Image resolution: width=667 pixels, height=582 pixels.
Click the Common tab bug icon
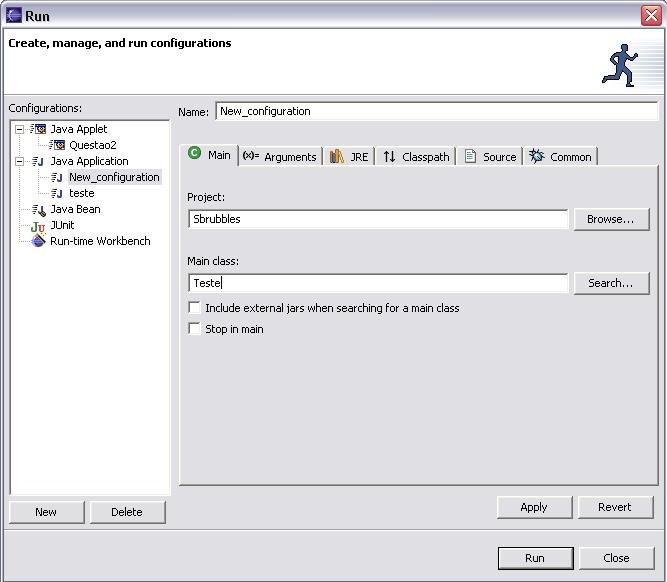pyautogui.click(x=536, y=156)
